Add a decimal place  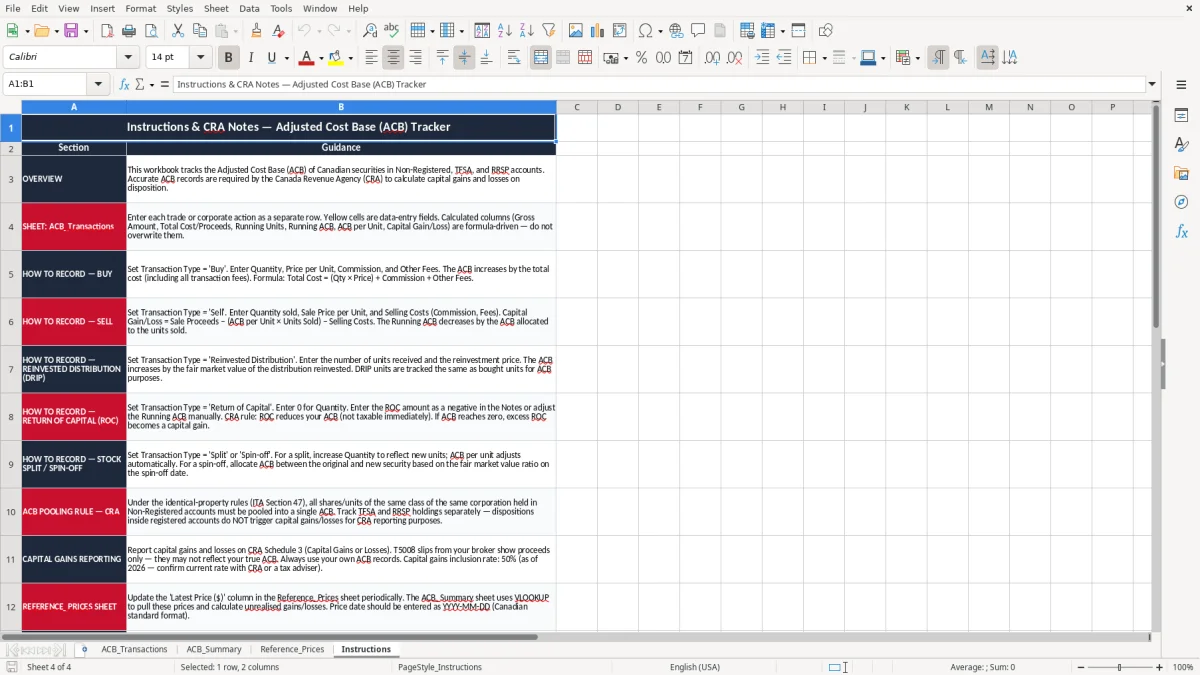(x=712, y=58)
